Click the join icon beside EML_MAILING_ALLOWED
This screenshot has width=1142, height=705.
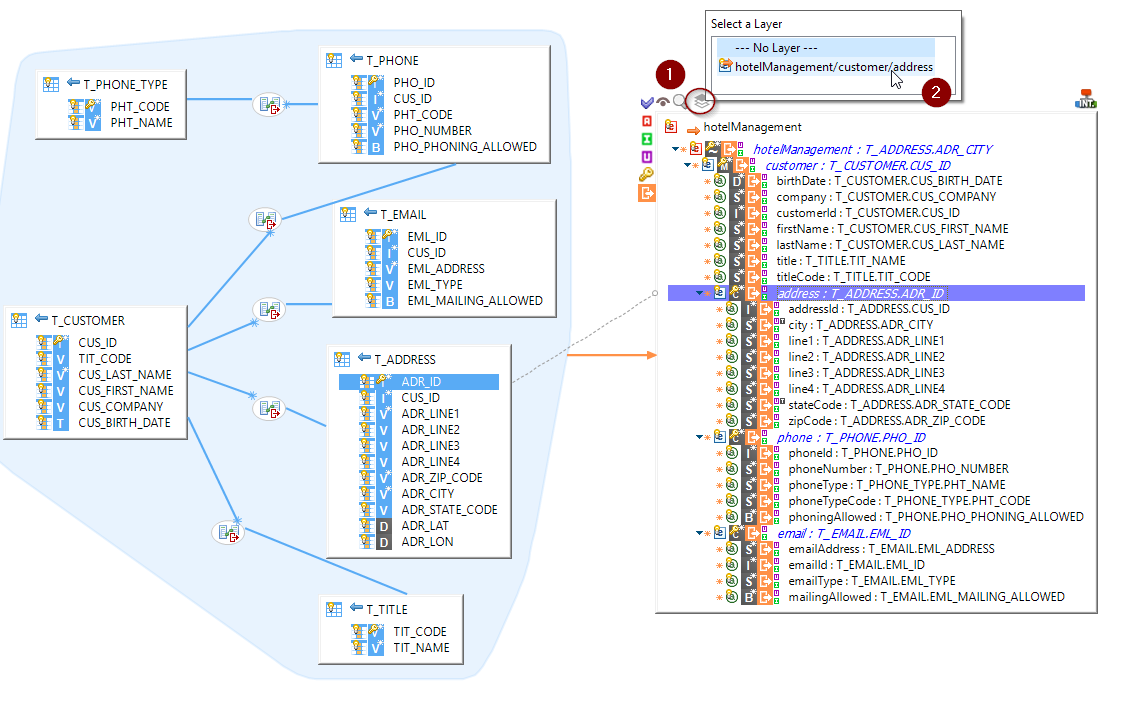(269, 310)
